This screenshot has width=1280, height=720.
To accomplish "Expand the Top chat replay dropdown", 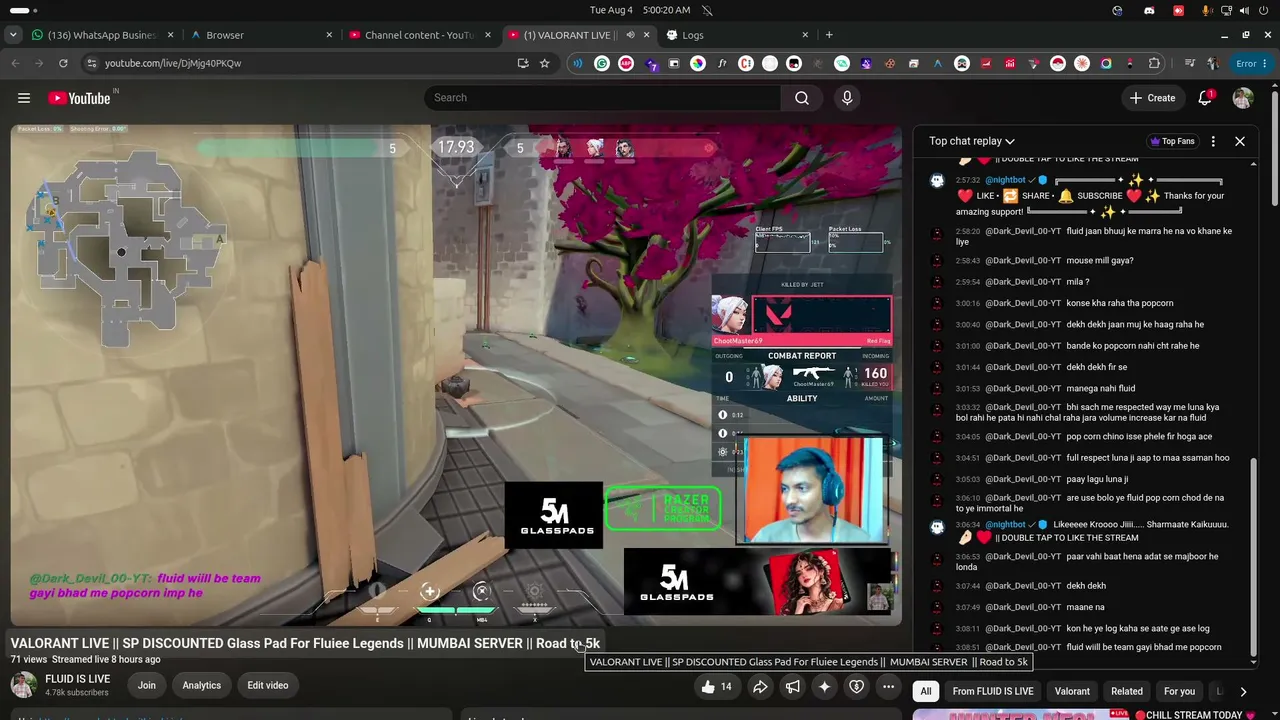I will click(x=972, y=141).
